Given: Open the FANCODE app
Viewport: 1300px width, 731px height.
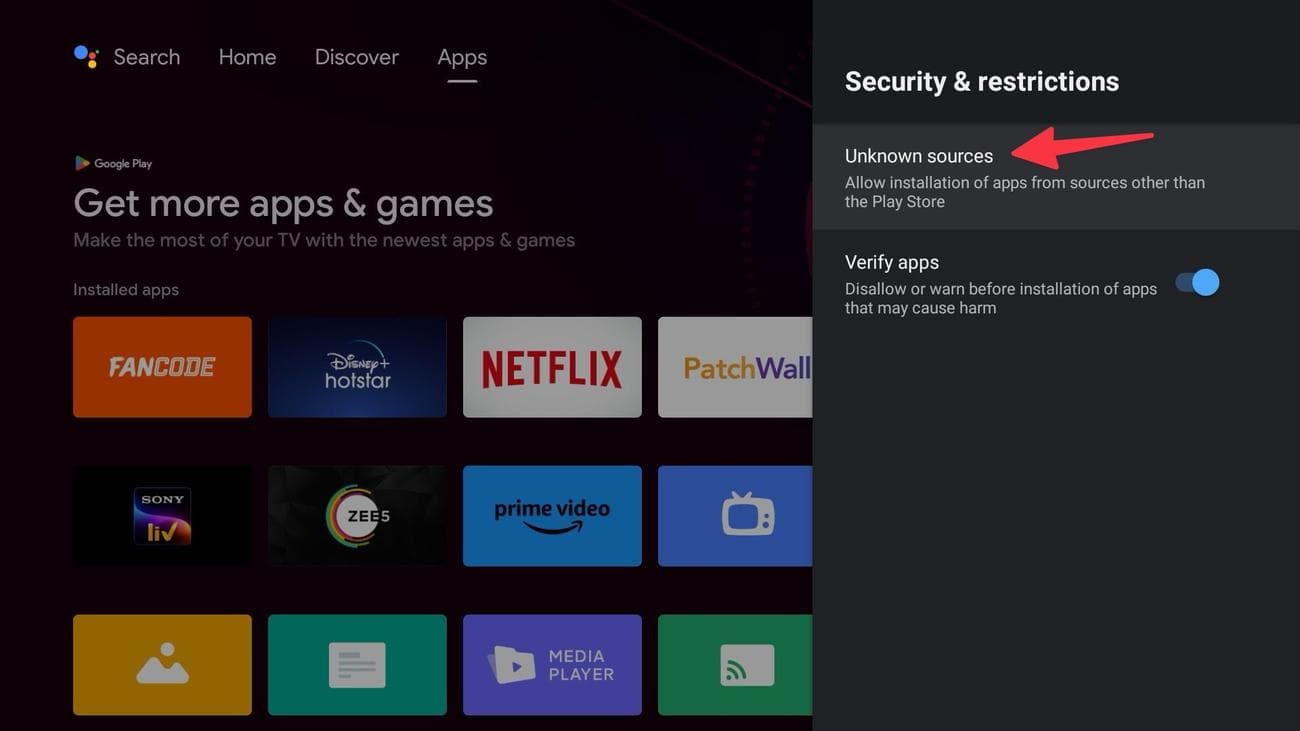Looking at the screenshot, I should (162, 366).
